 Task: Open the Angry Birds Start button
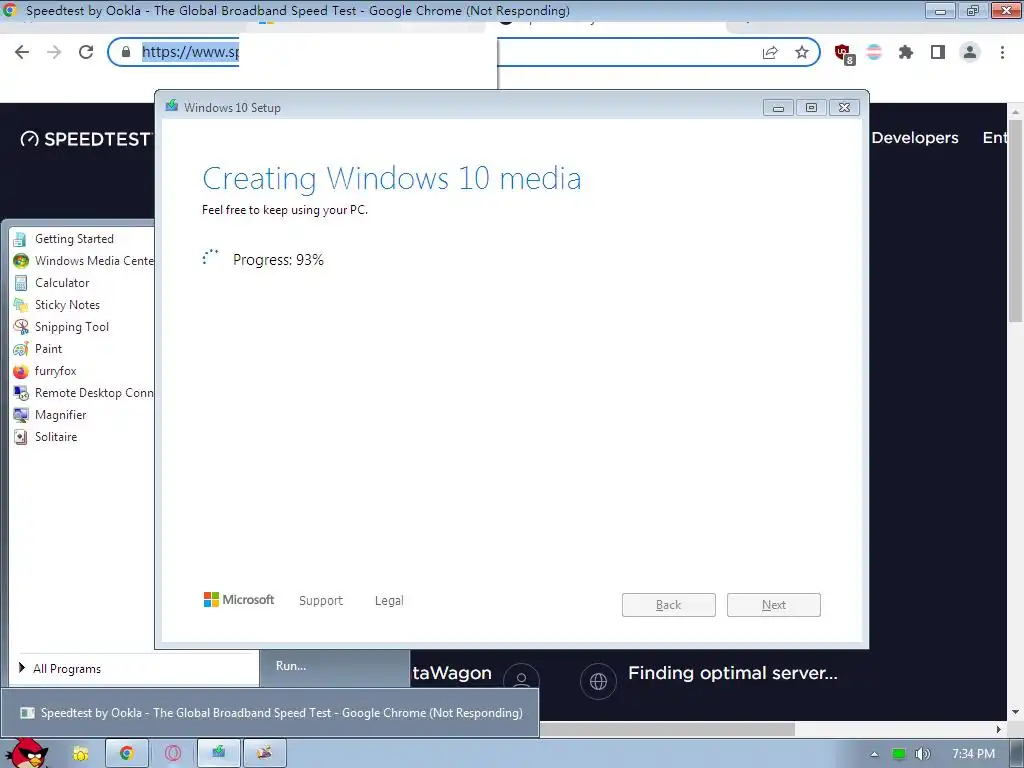(x=26, y=753)
